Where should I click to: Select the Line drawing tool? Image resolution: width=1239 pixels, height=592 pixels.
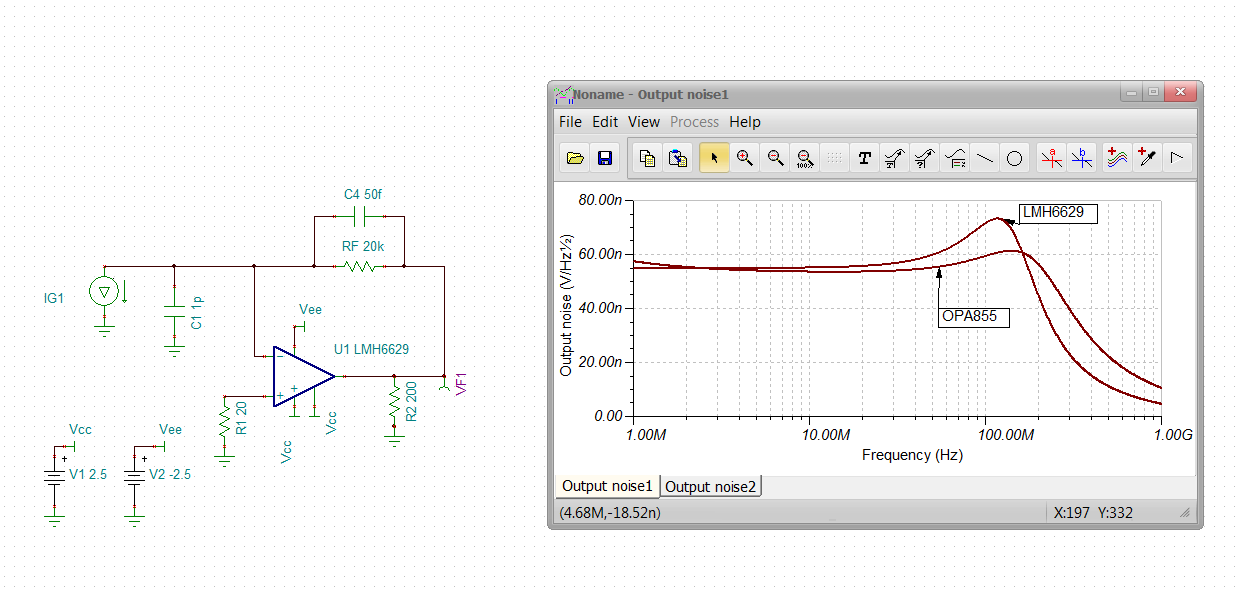985,158
